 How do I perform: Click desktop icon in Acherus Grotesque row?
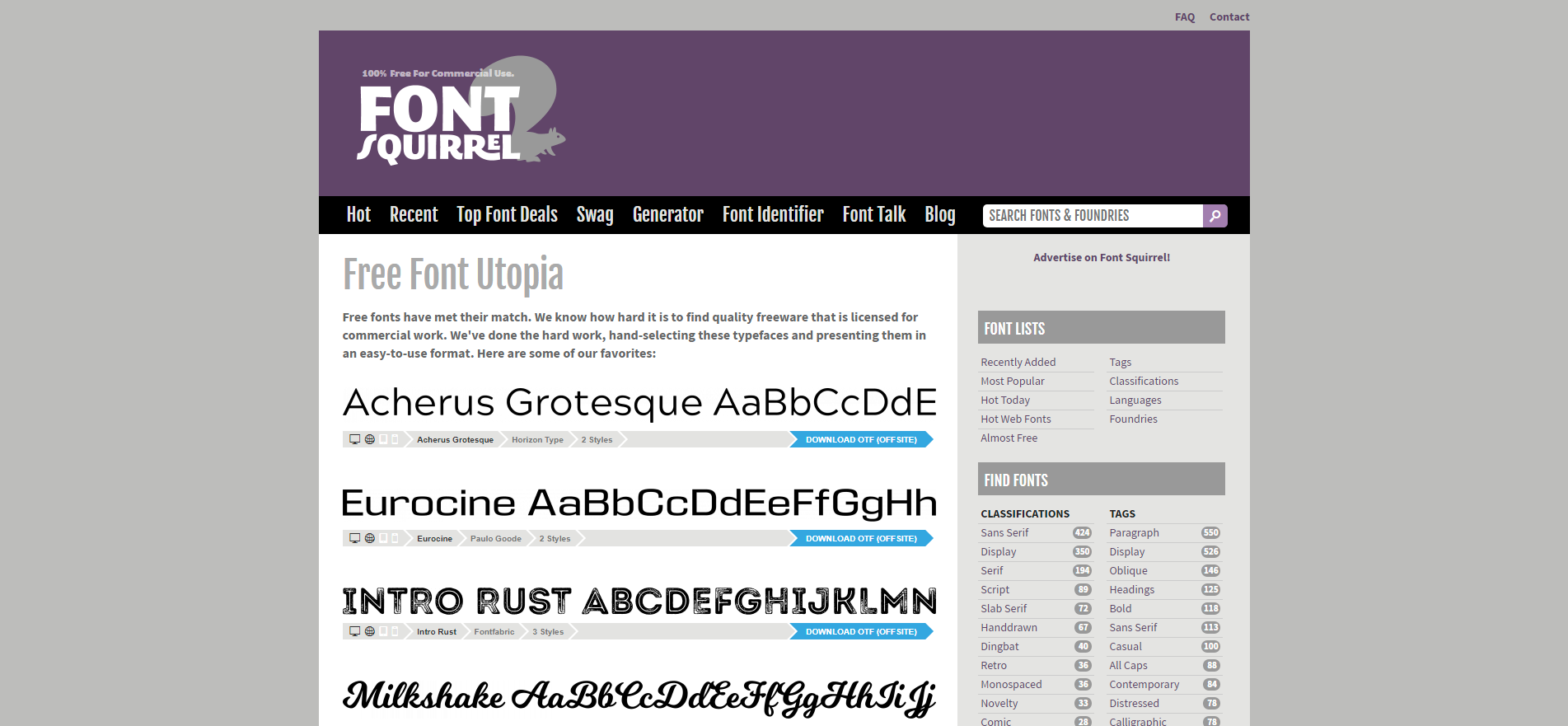click(x=354, y=439)
